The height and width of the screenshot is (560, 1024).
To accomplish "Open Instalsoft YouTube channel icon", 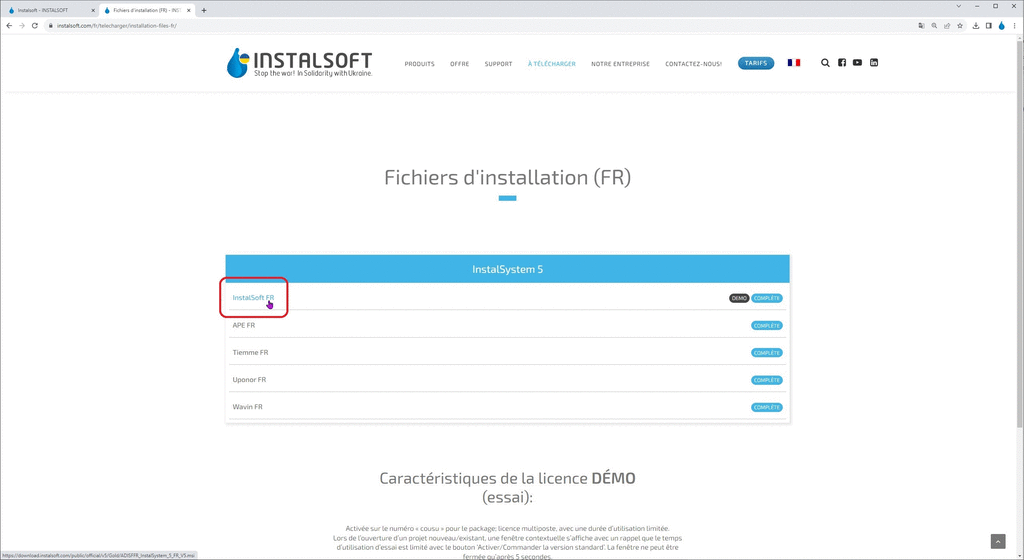I will coord(857,63).
